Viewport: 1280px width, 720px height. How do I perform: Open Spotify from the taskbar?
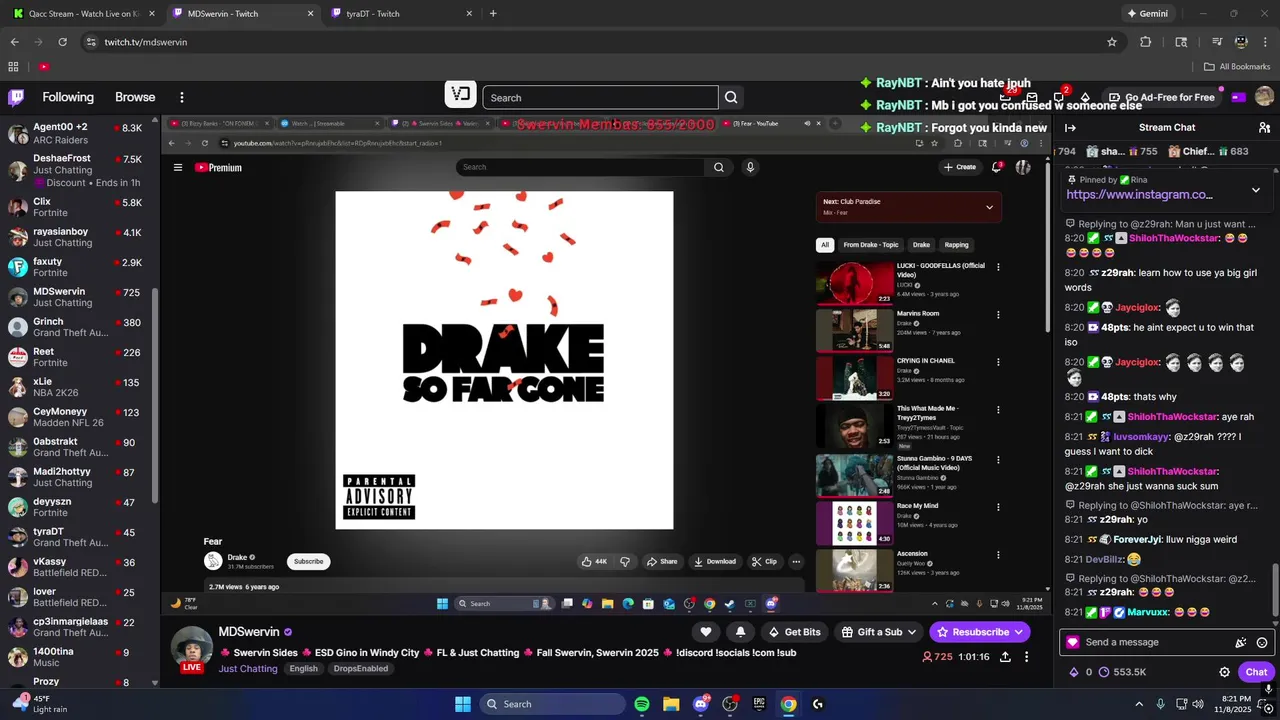(642, 704)
